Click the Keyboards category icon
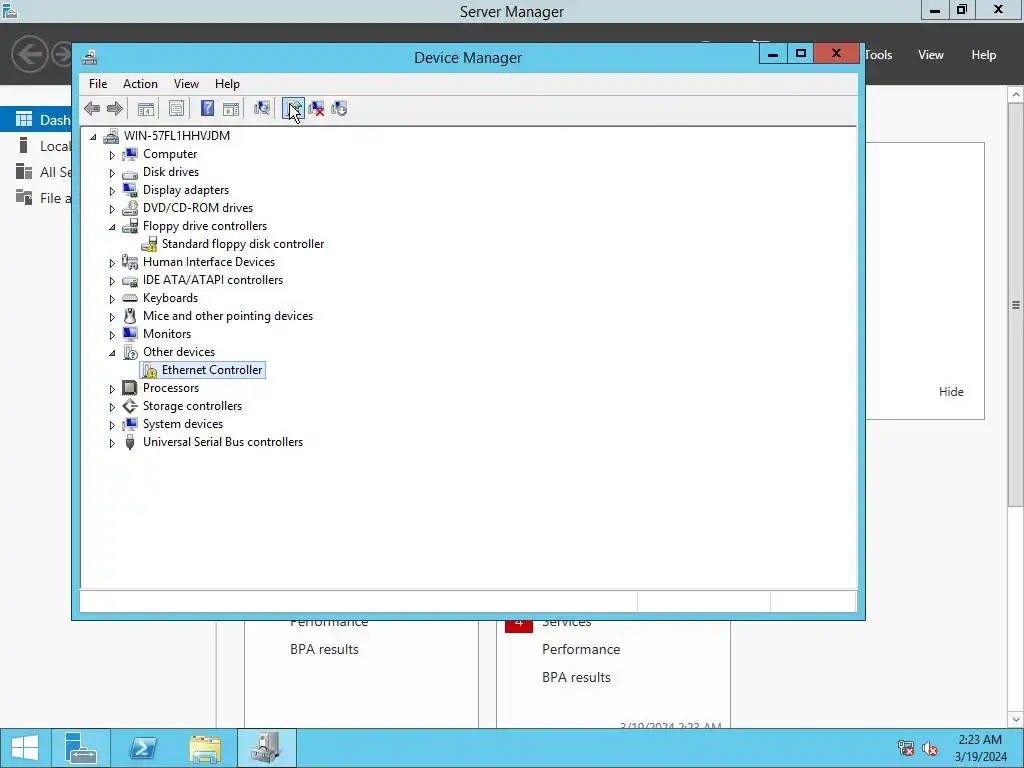This screenshot has width=1024, height=768. (x=130, y=298)
